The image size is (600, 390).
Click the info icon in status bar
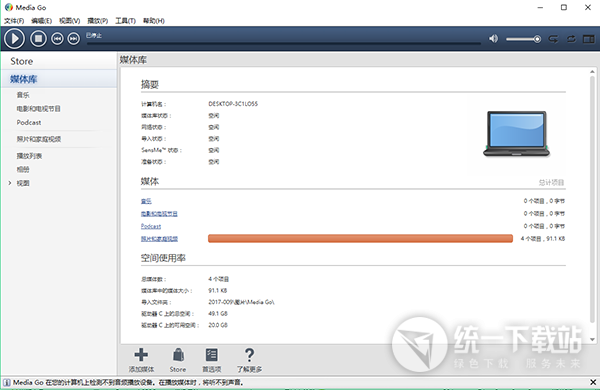[7, 382]
